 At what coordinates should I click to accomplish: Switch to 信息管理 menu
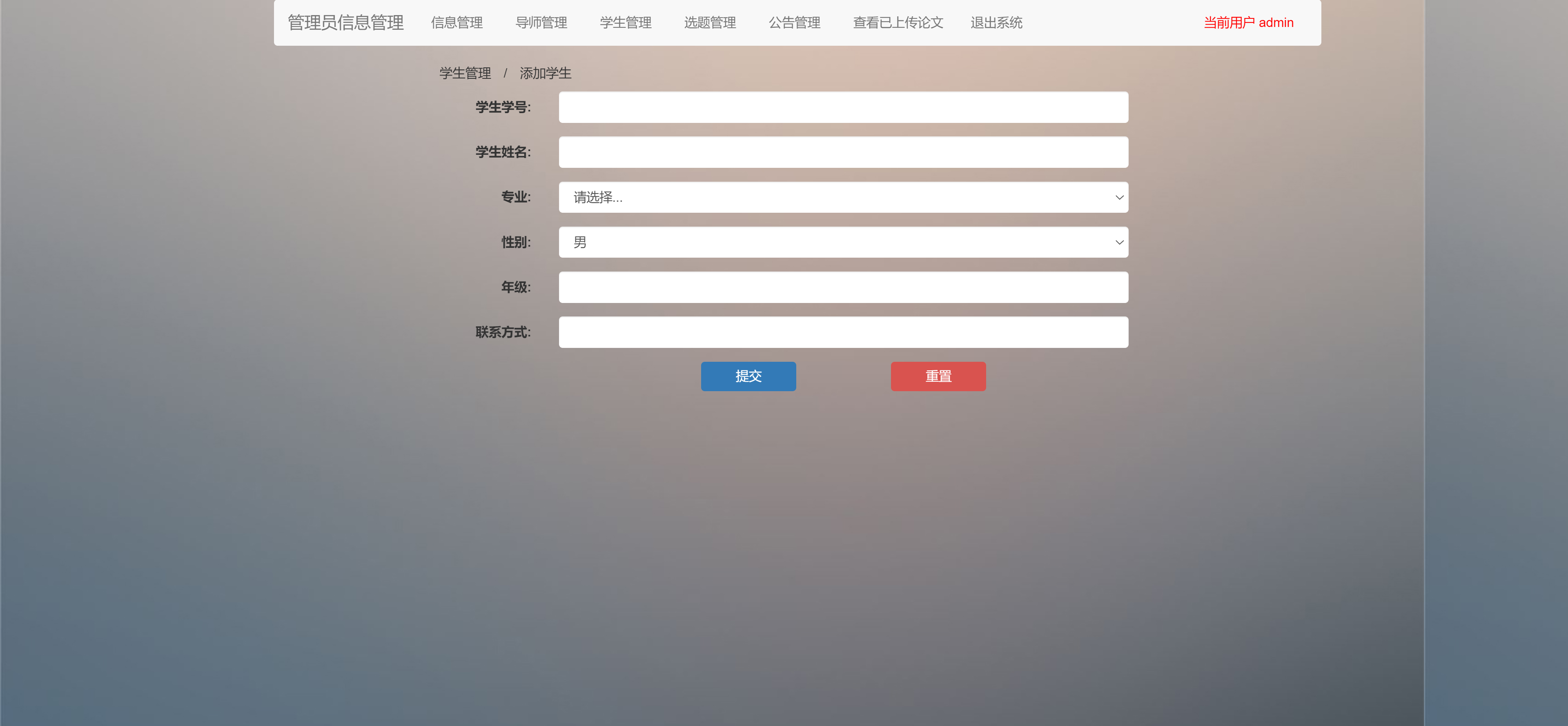pyautogui.click(x=456, y=22)
